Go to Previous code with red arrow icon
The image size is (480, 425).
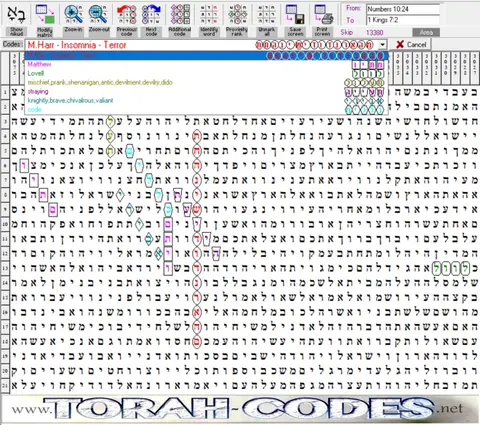click(127, 14)
